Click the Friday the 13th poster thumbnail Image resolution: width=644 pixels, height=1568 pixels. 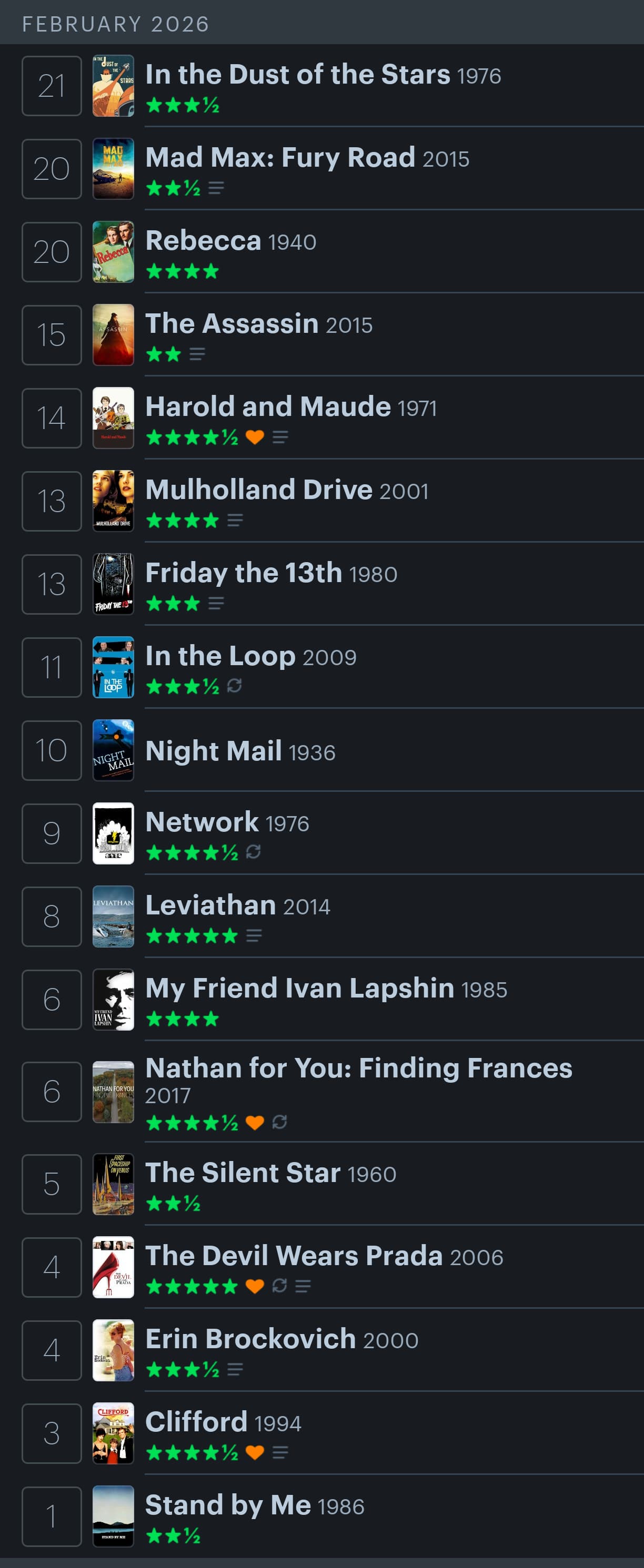(113, 584)
